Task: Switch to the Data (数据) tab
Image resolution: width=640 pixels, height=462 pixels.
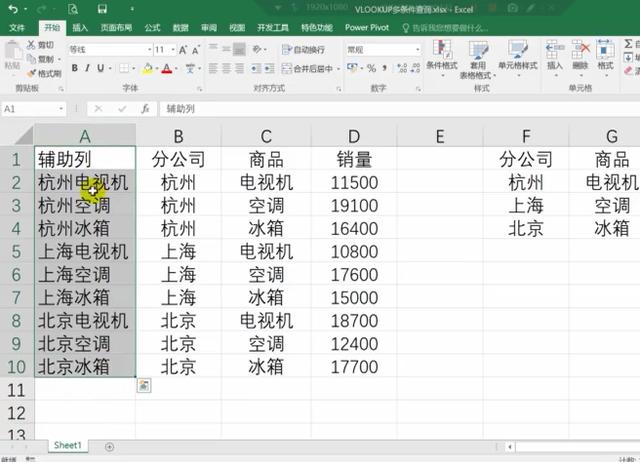Action: tap(180, 28)
